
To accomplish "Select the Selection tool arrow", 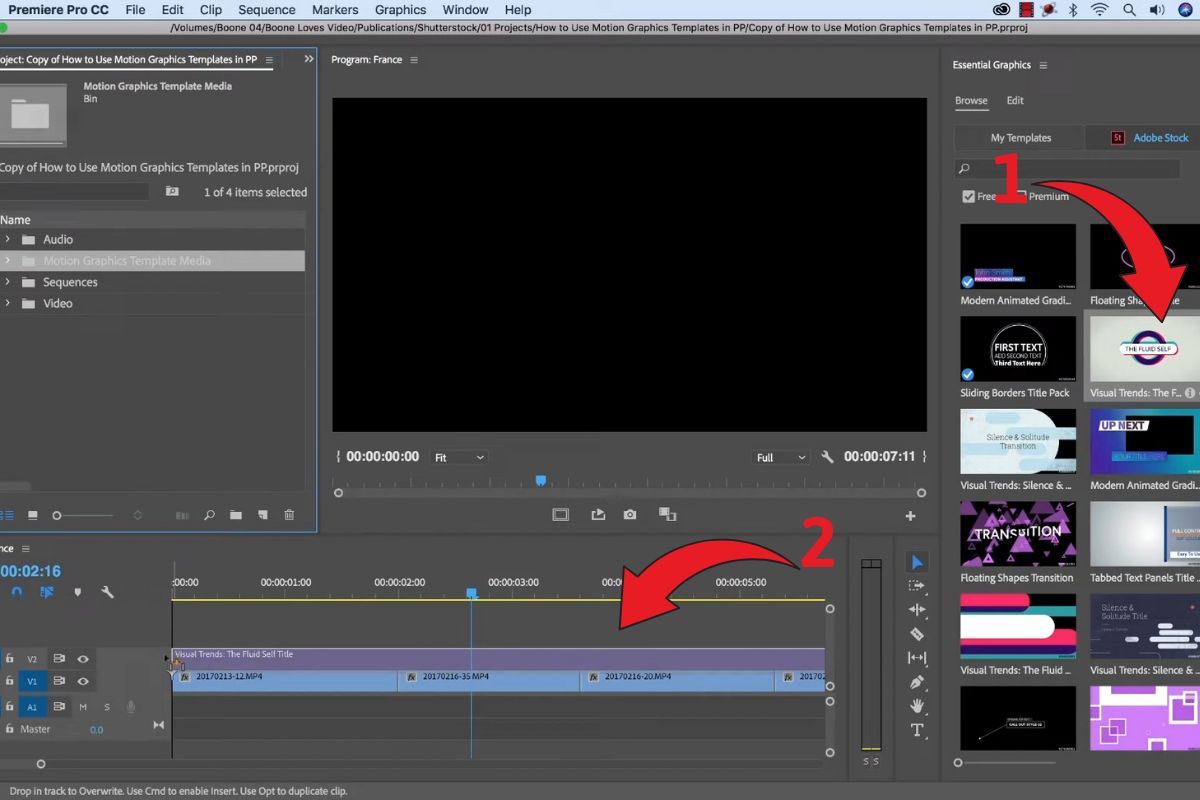I will 917,562.
